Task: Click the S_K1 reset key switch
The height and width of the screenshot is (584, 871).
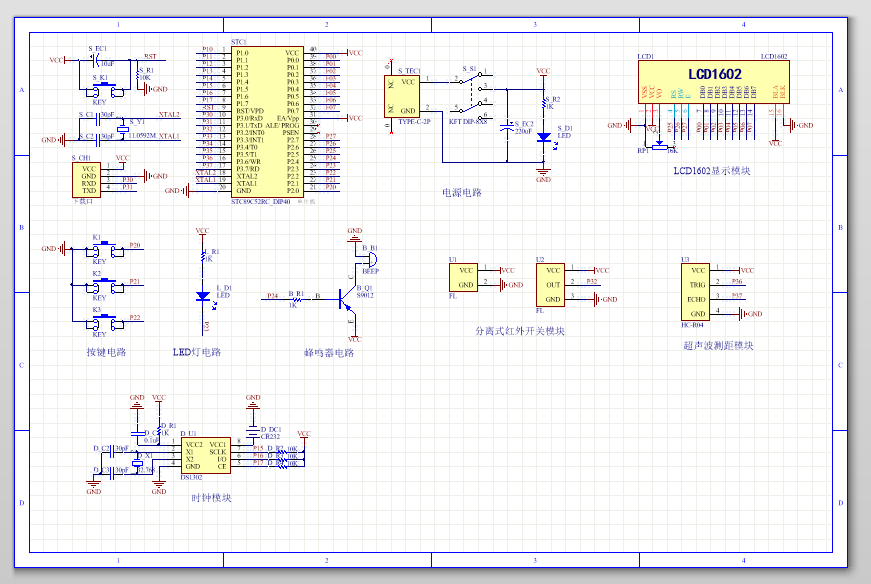Action: click(103, 89)
